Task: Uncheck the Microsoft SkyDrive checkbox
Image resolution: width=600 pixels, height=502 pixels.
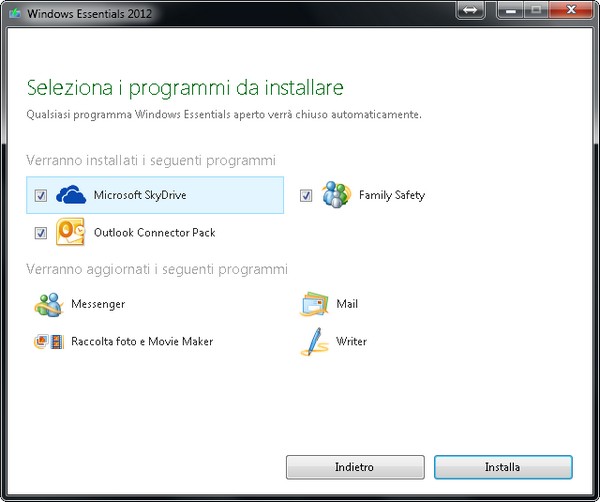Action: coord(41,196)
